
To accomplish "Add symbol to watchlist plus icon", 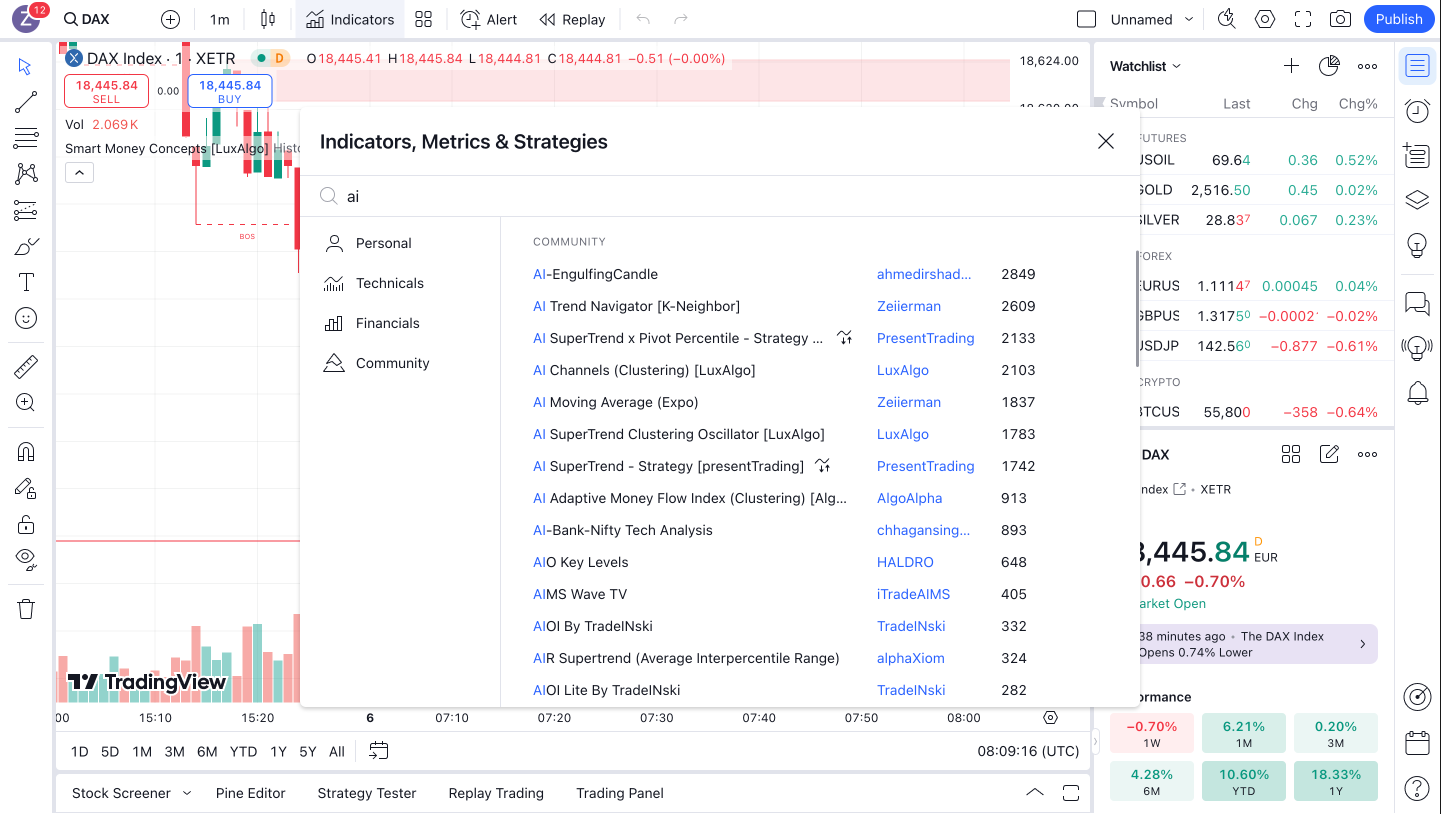I will pyautogui.click(x=1291, y=66).
